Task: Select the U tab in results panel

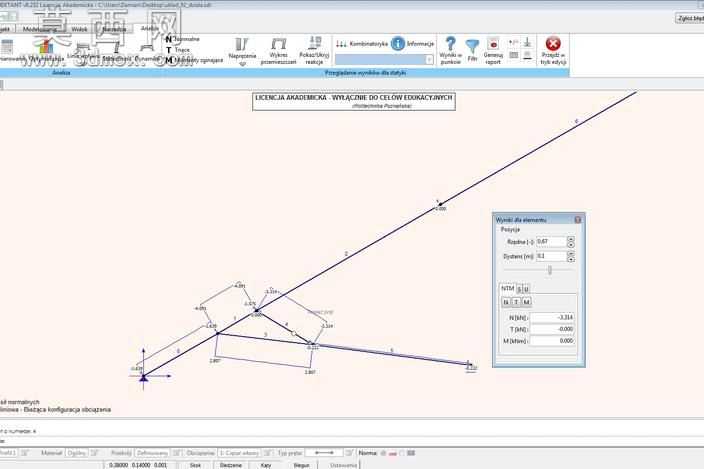Action: point(526,289)
